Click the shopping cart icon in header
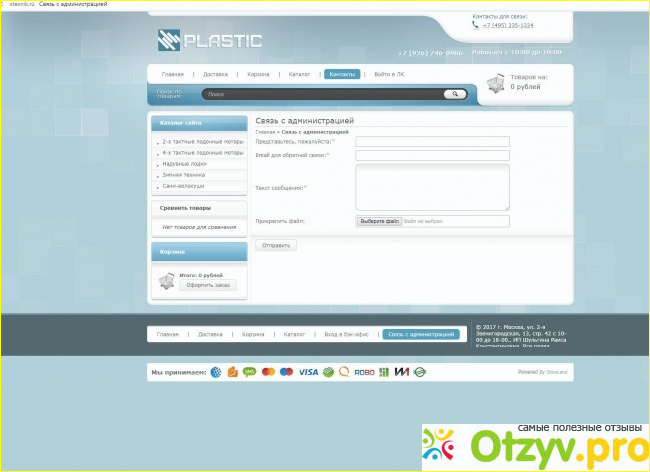This screenshot has width=650, height=472. click(495, 84)
